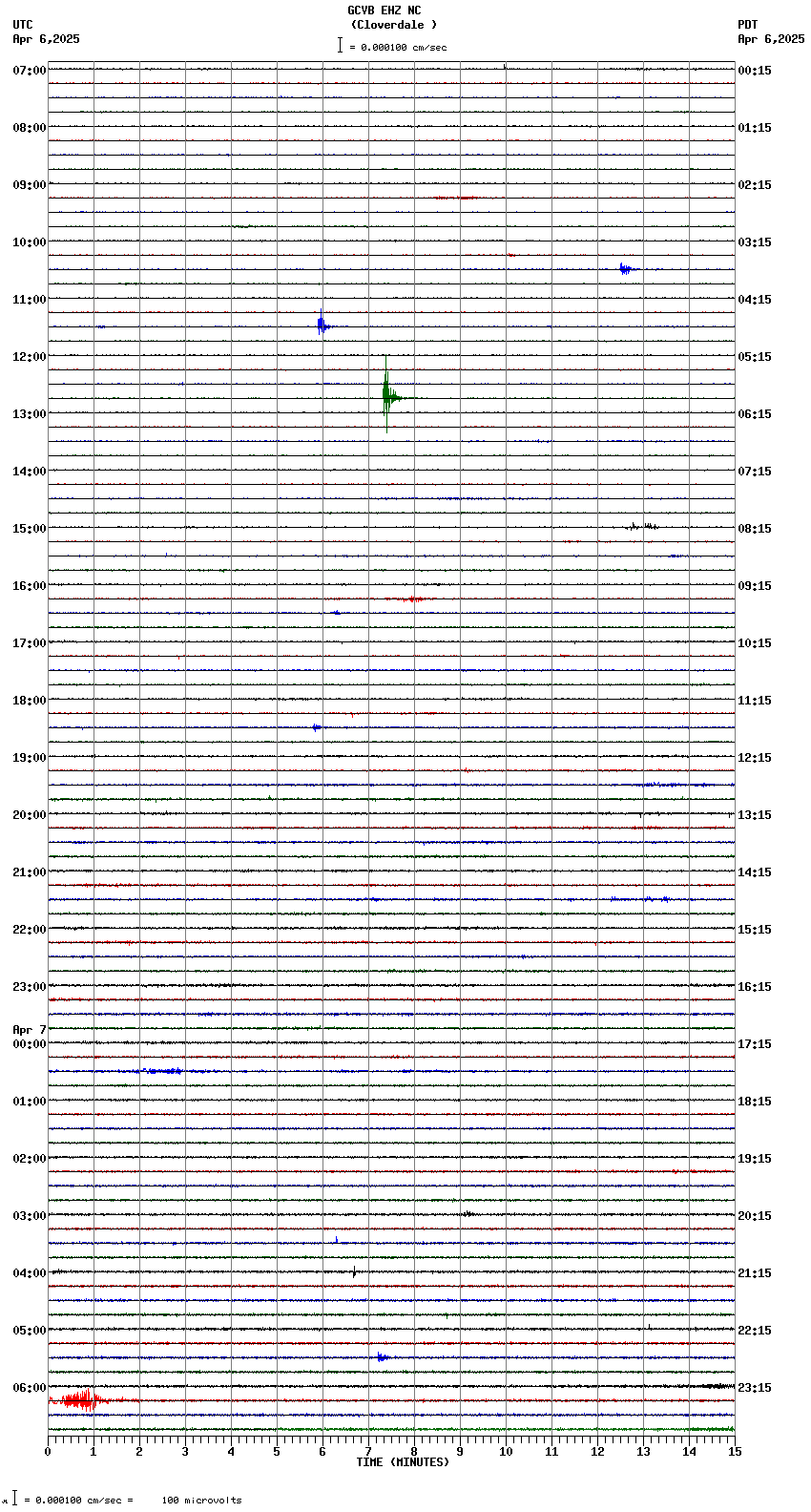
Task: Click the (Cloverdale) station name label
Action: [393, 25]
